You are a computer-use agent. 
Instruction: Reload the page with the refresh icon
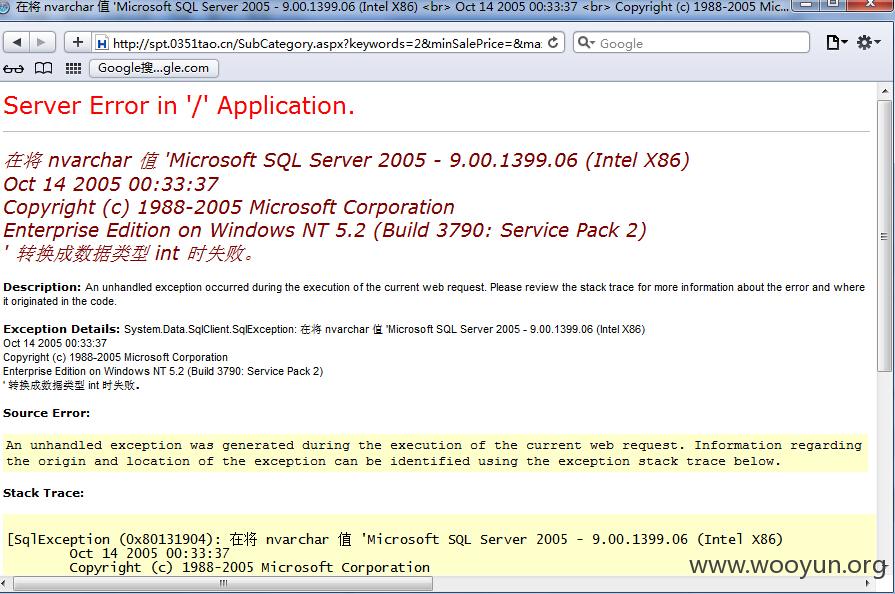(x=553, y=43)
